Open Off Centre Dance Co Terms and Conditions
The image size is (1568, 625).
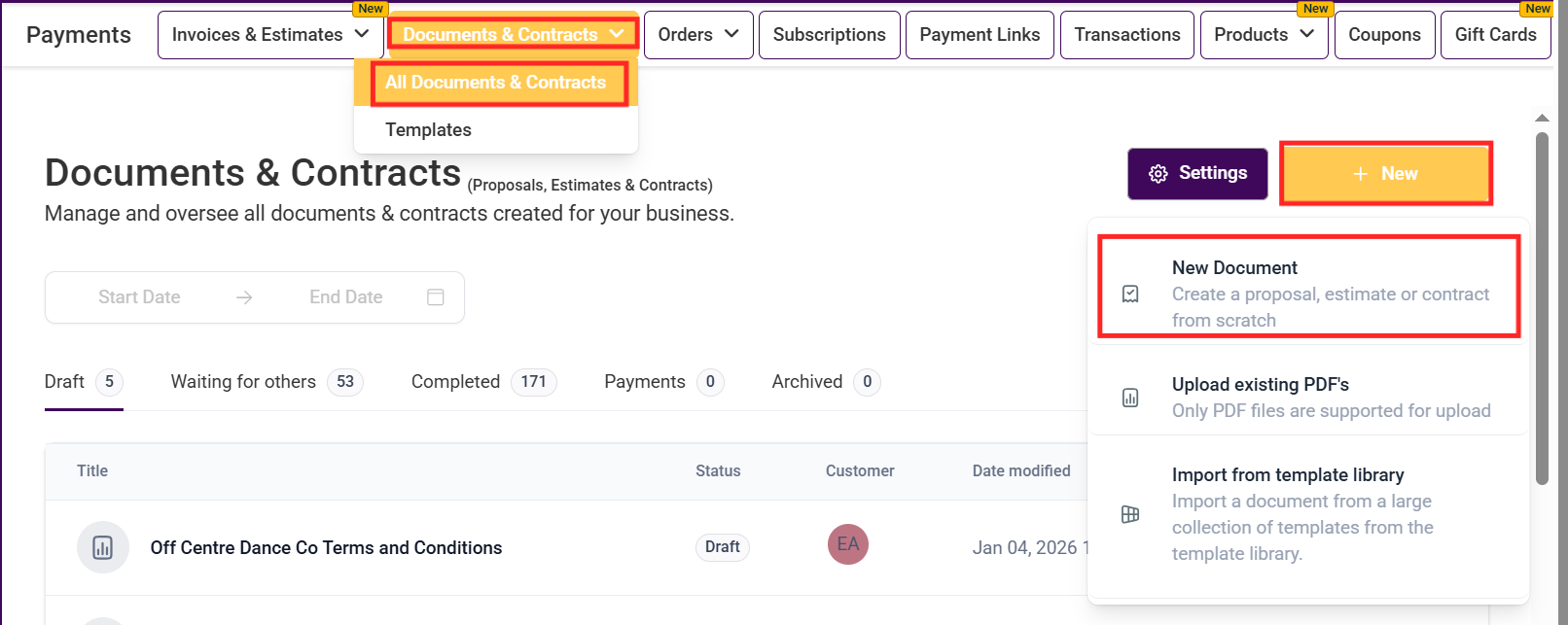[326, 548]
